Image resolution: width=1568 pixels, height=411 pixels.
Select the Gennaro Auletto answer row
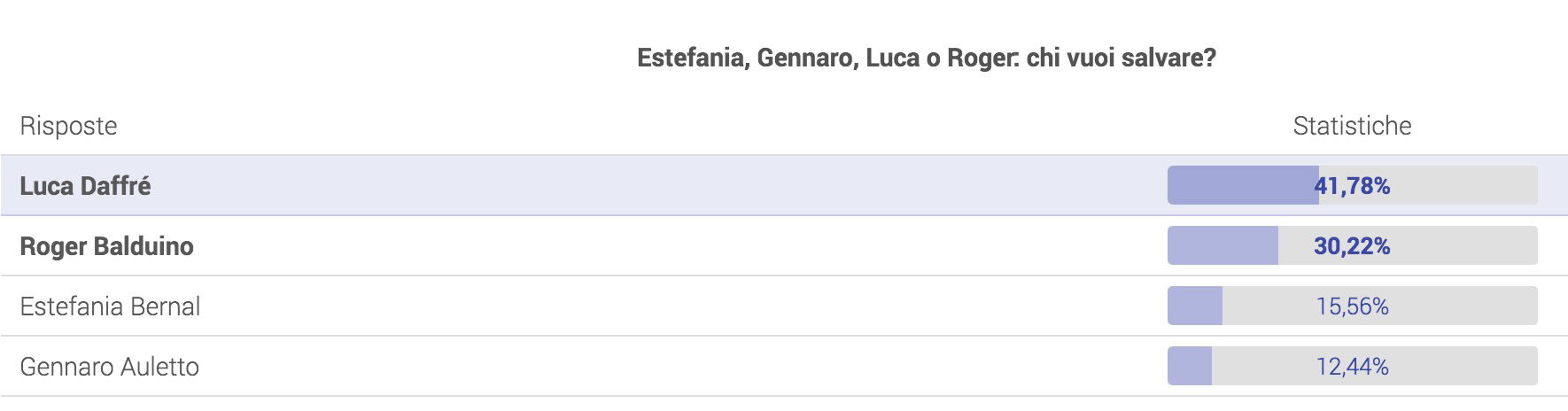tap(784, 366)
